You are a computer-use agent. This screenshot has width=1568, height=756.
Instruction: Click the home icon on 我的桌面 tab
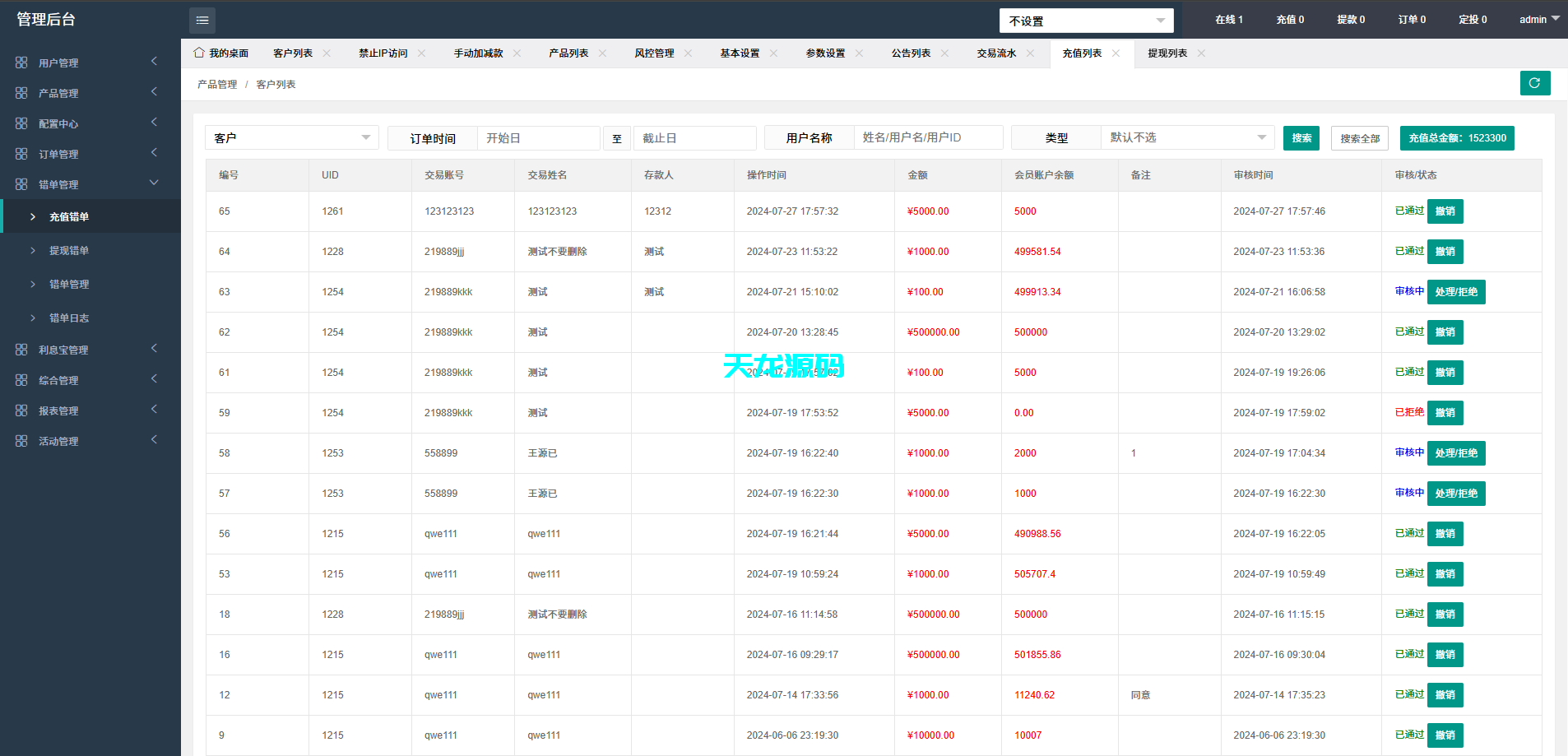coord(197,52)
